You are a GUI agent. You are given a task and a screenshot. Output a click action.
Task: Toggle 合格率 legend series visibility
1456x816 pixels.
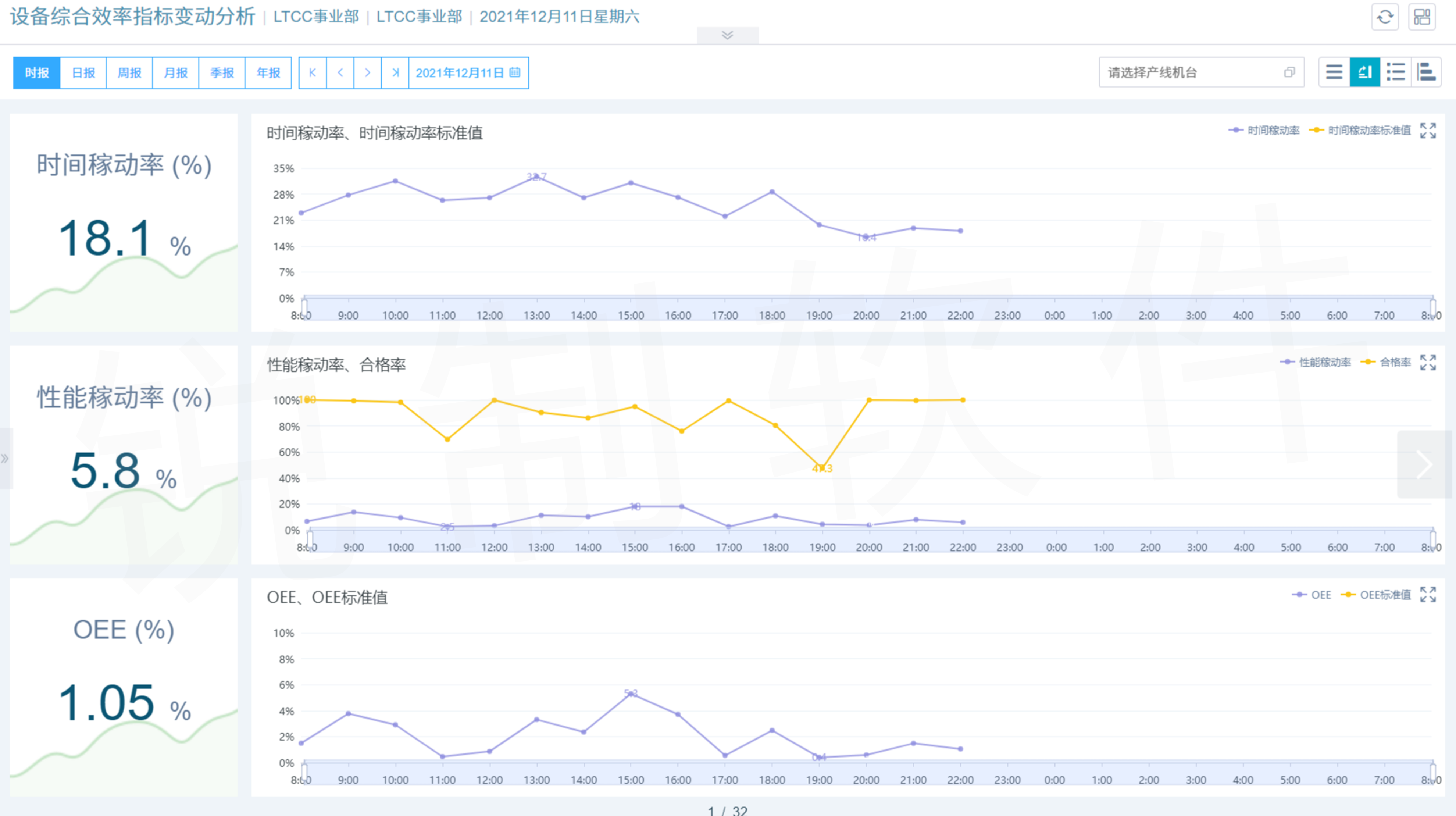point(1387,363)
